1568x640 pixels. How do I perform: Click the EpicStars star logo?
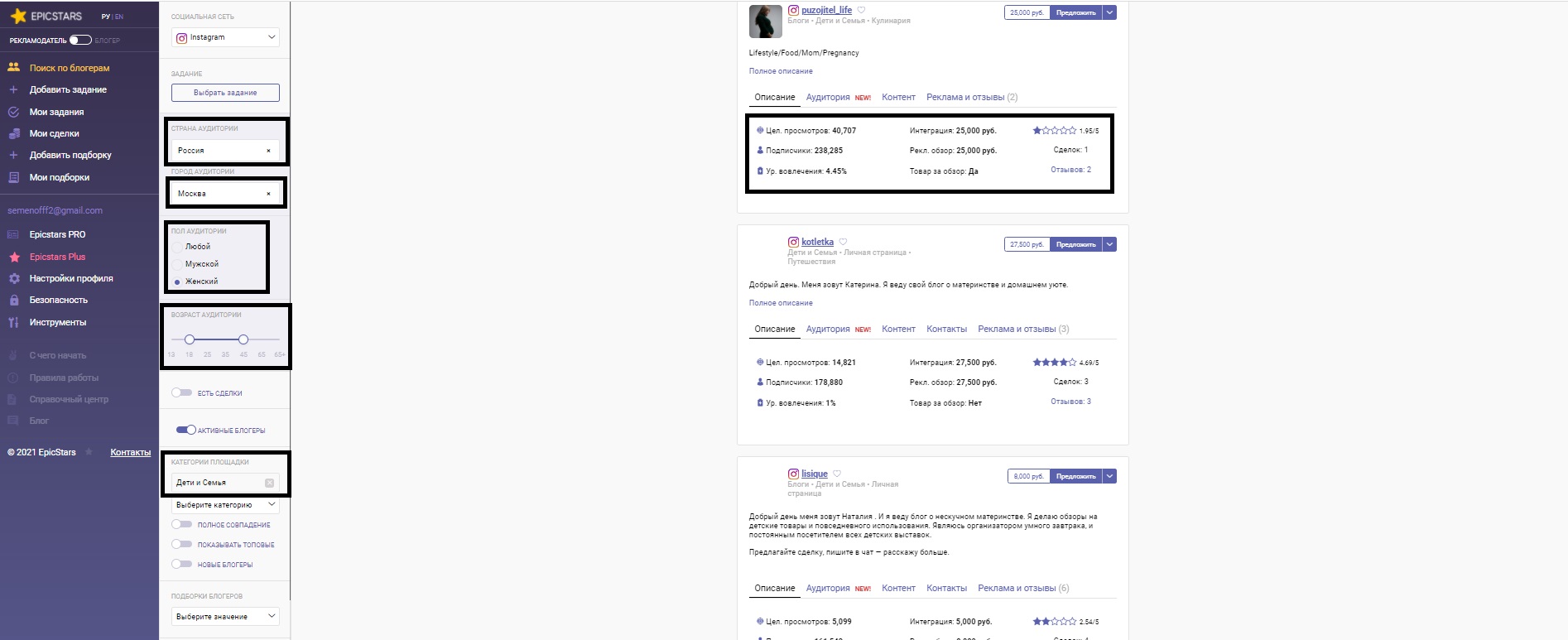pos(18,16)
